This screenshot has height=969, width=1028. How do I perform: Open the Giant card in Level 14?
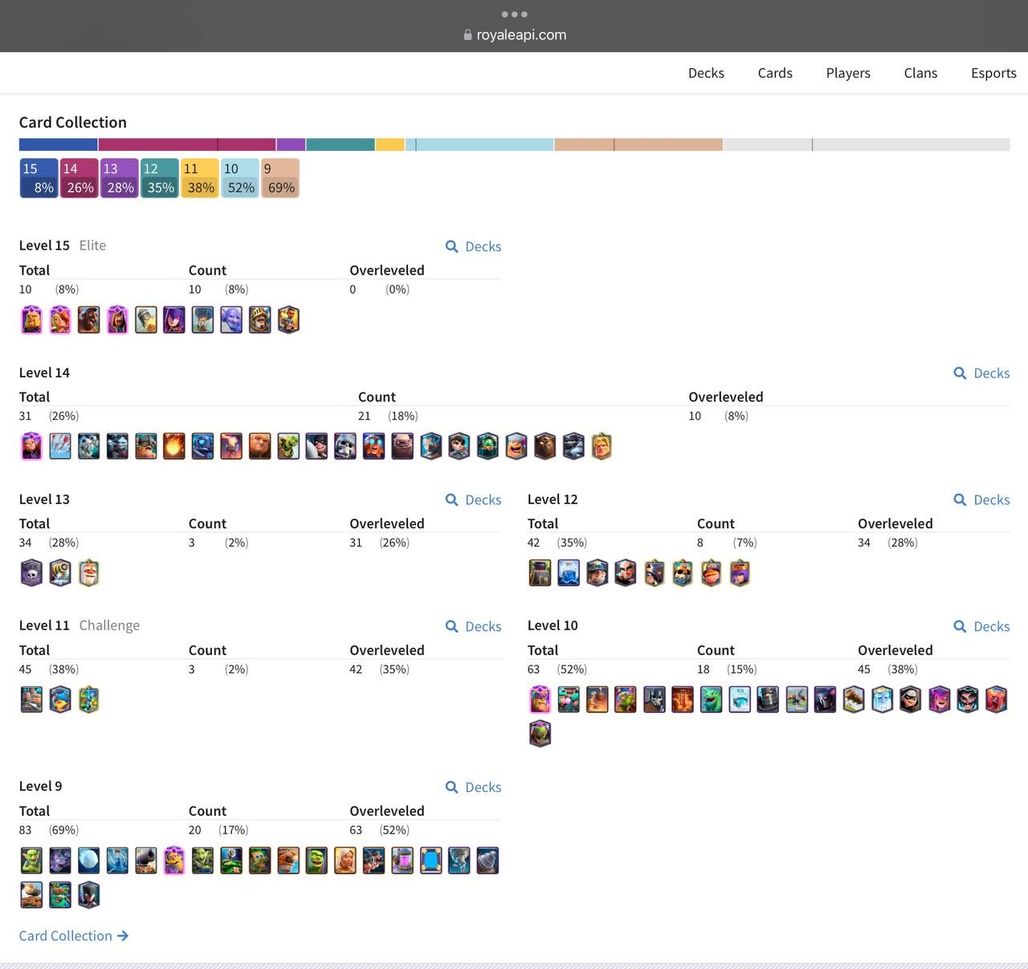click(x=260, y=446)
